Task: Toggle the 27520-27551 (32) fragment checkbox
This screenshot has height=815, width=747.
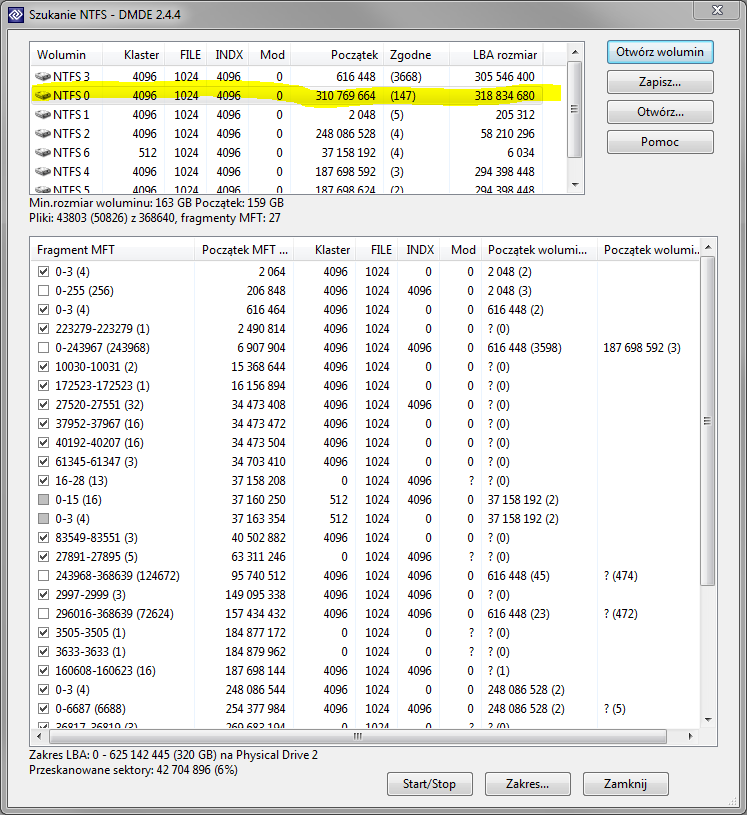Action: 44,404
